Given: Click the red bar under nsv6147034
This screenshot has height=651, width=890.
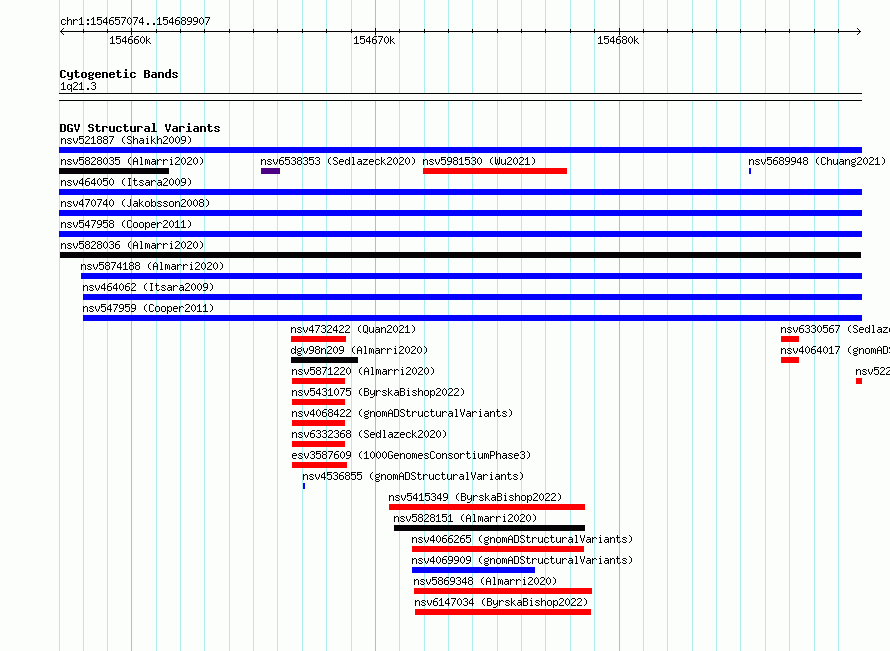Looking at the screenshot, I should [x=503, y=612].
